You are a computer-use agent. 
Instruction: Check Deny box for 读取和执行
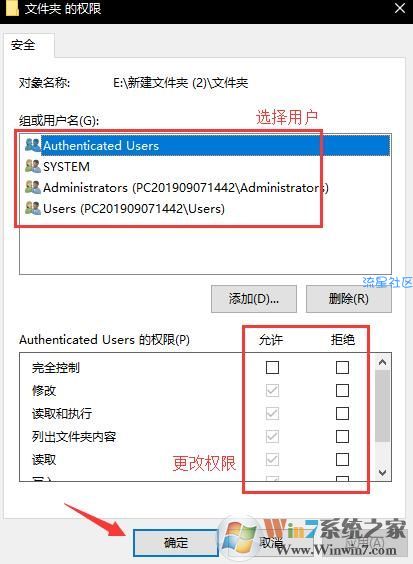[342, 413]
